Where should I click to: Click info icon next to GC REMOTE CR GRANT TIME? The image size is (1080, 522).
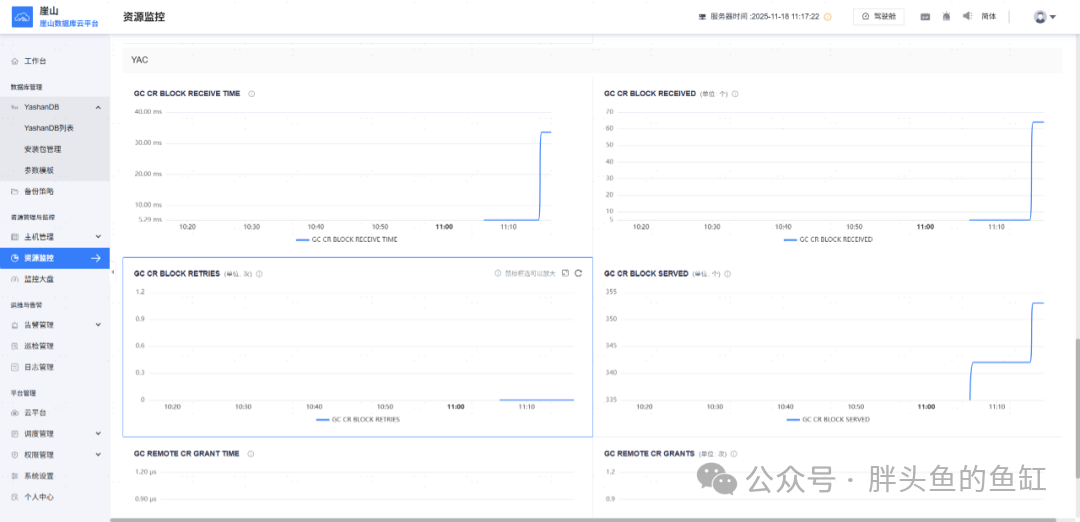251,454
